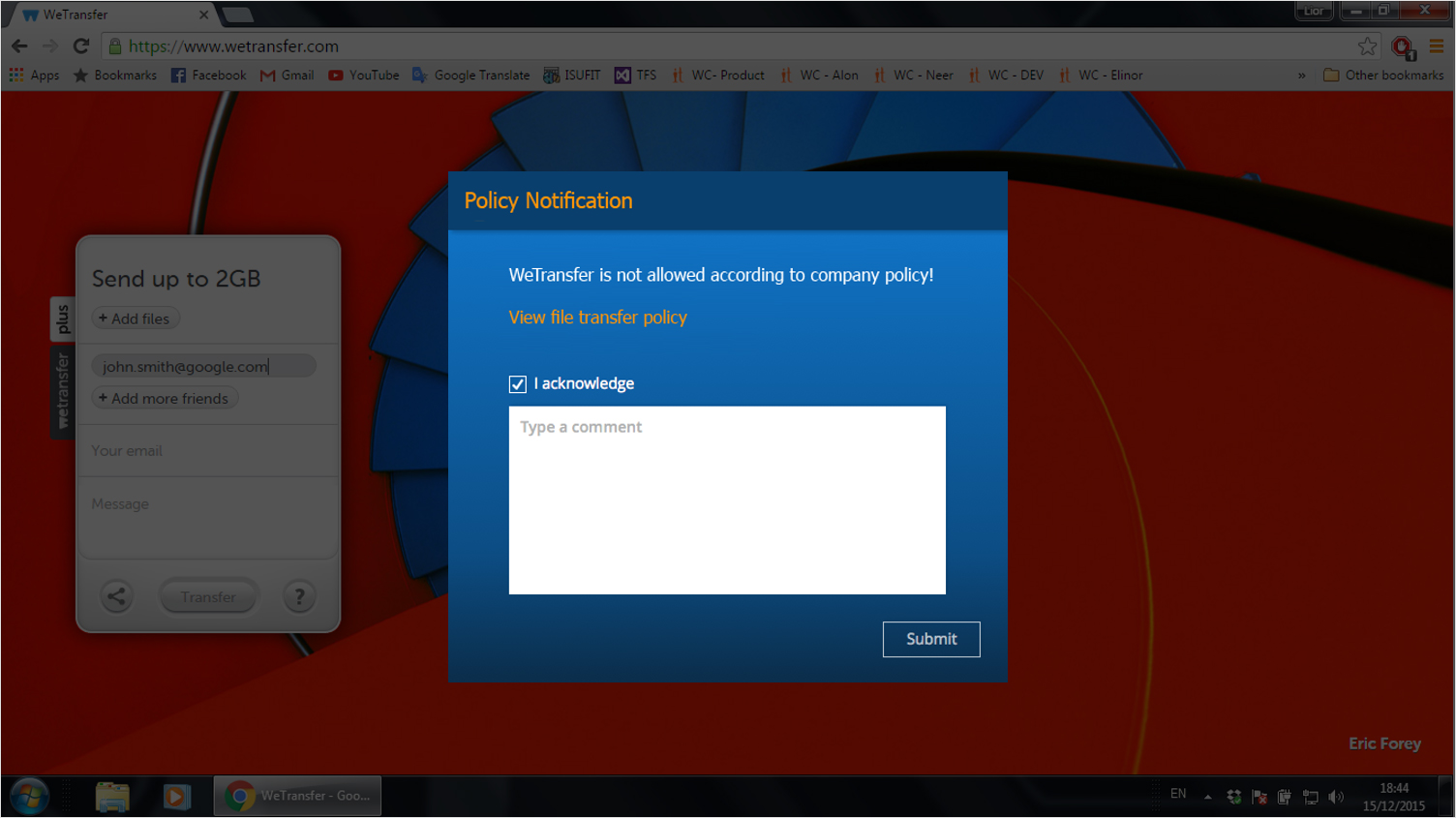Click + Add files in WeTransfer
Image resolution: width=1456 pixels, height=818 pixels.
(136, 318)
